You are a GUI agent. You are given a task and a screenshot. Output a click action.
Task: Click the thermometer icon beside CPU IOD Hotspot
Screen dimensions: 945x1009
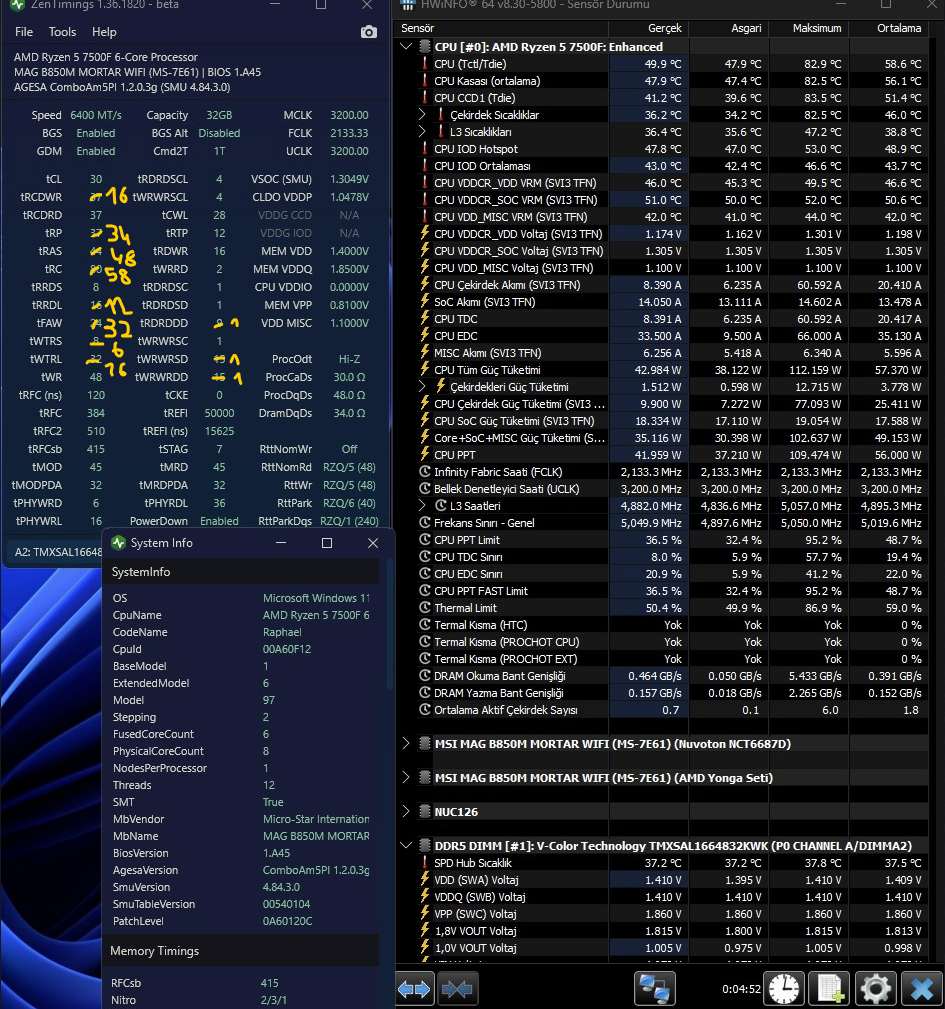425,149
